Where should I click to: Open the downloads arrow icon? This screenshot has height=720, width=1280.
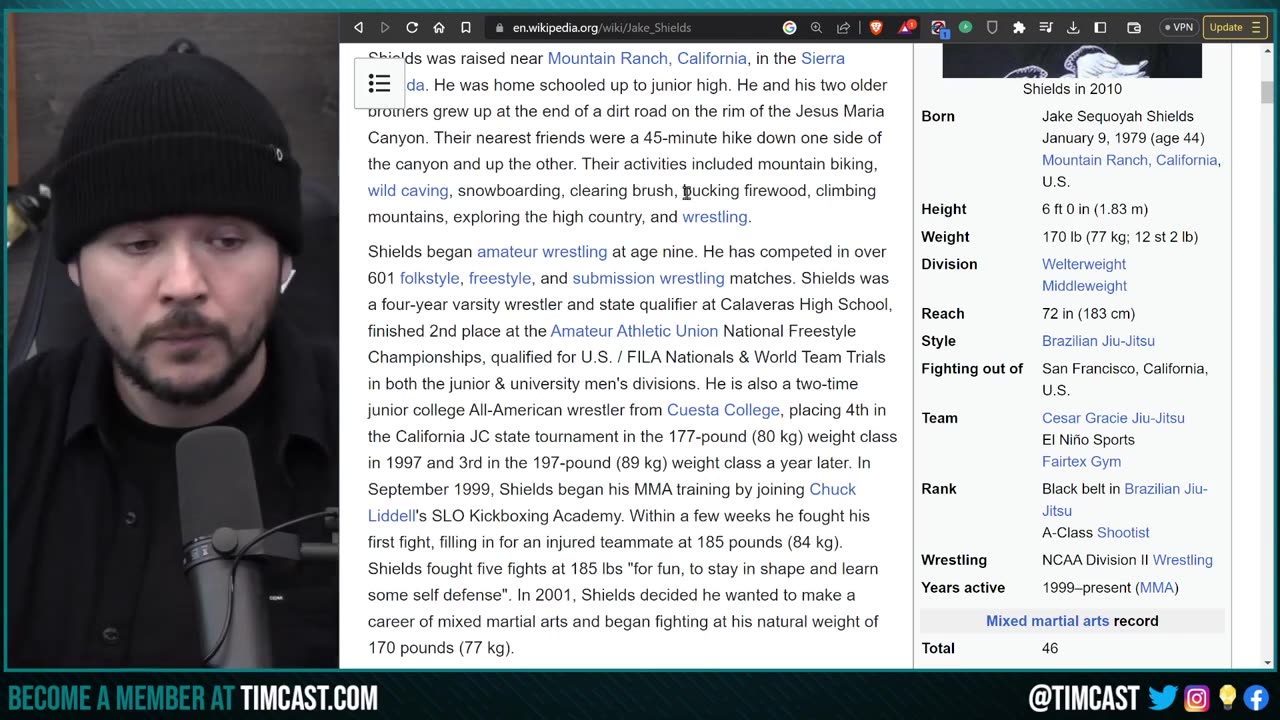pyautogui.click(x=1073, y=28)
